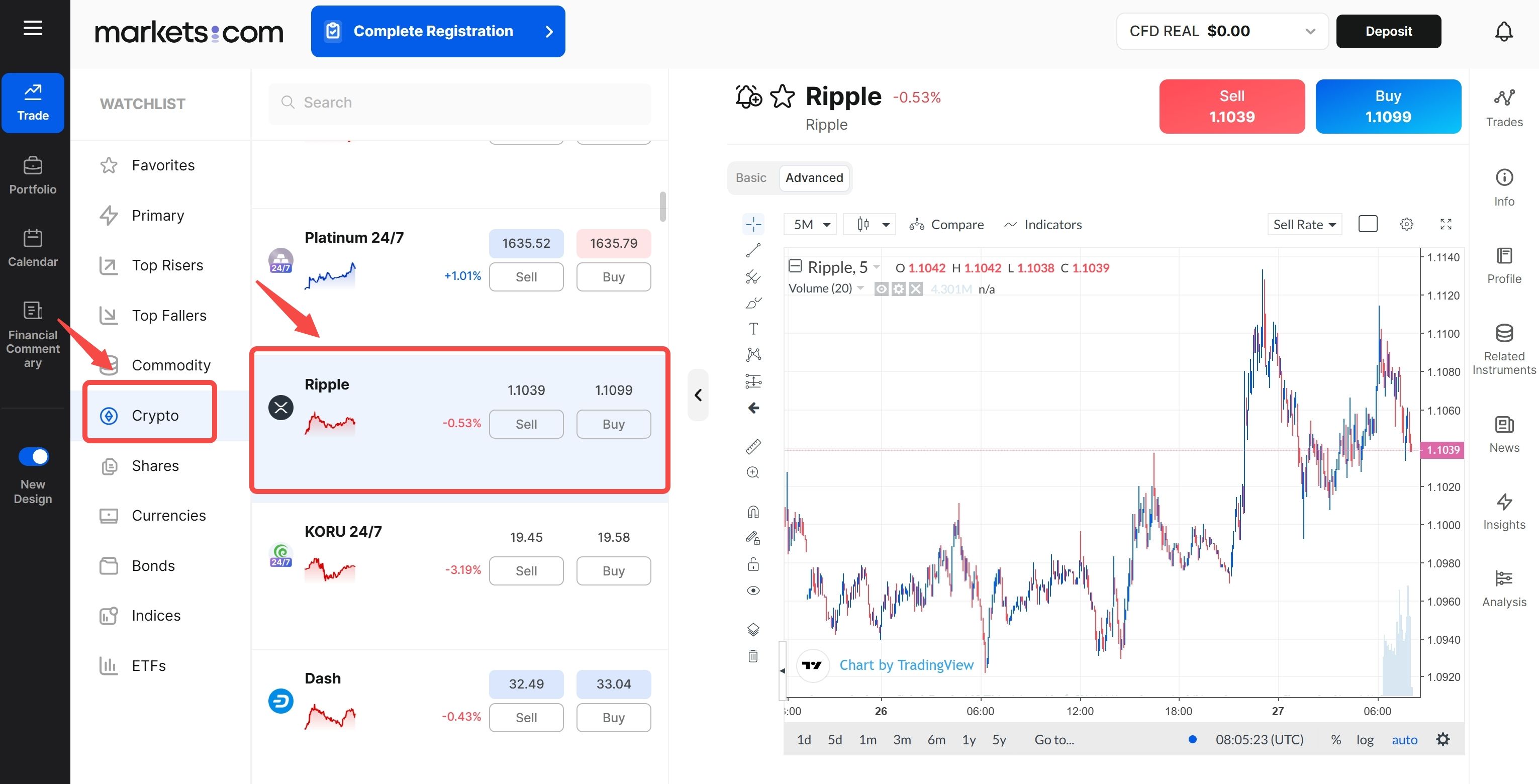Open Calendar in sidebar

(x=33, y=248)
